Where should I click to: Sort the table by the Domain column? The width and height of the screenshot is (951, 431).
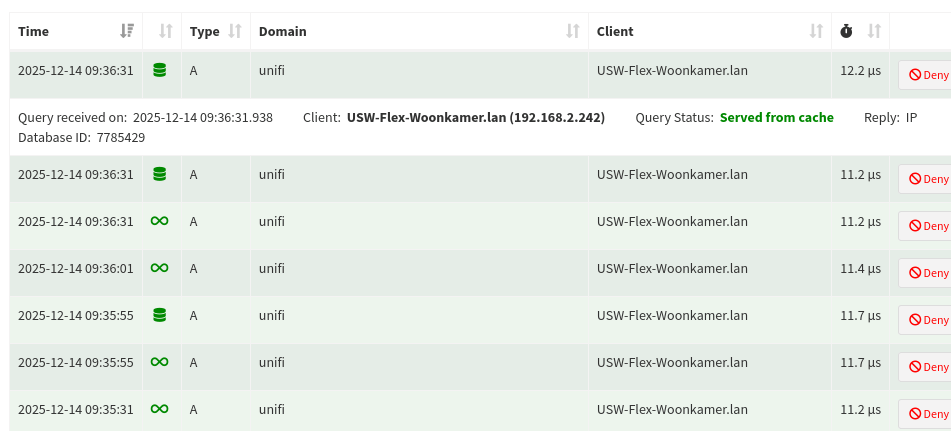point(573,31)
